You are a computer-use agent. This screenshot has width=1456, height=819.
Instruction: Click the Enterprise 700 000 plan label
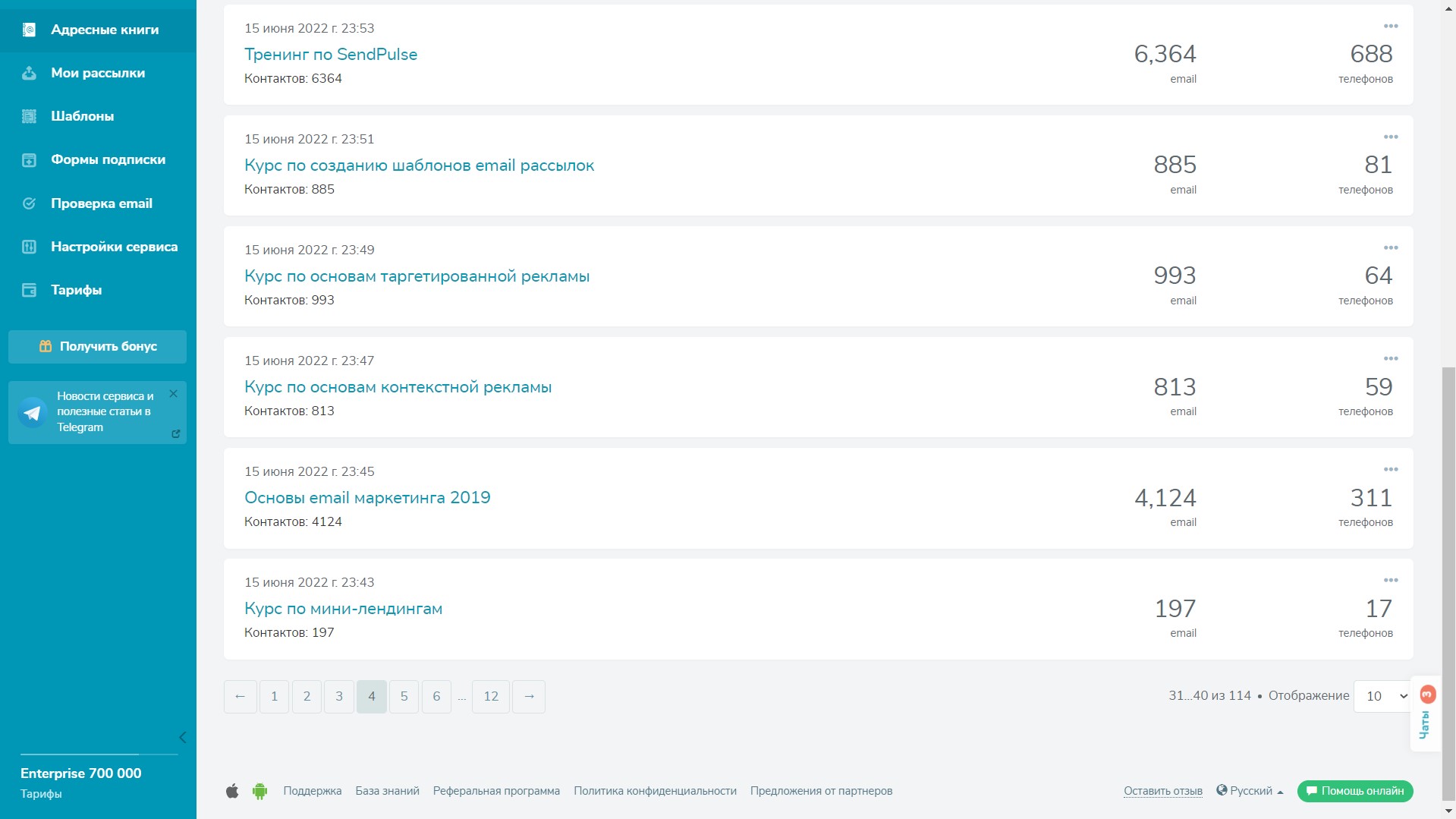click(x=81, y=773)
